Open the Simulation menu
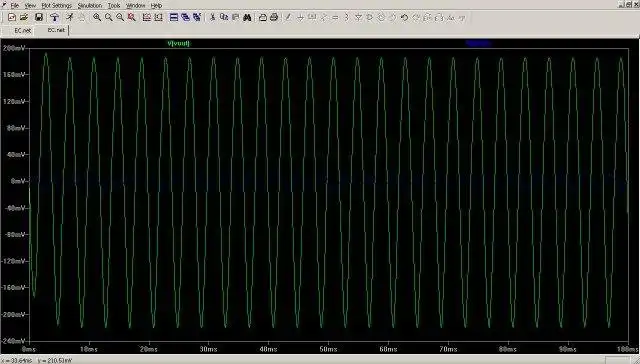640x364 pixels. coord(90,5)
